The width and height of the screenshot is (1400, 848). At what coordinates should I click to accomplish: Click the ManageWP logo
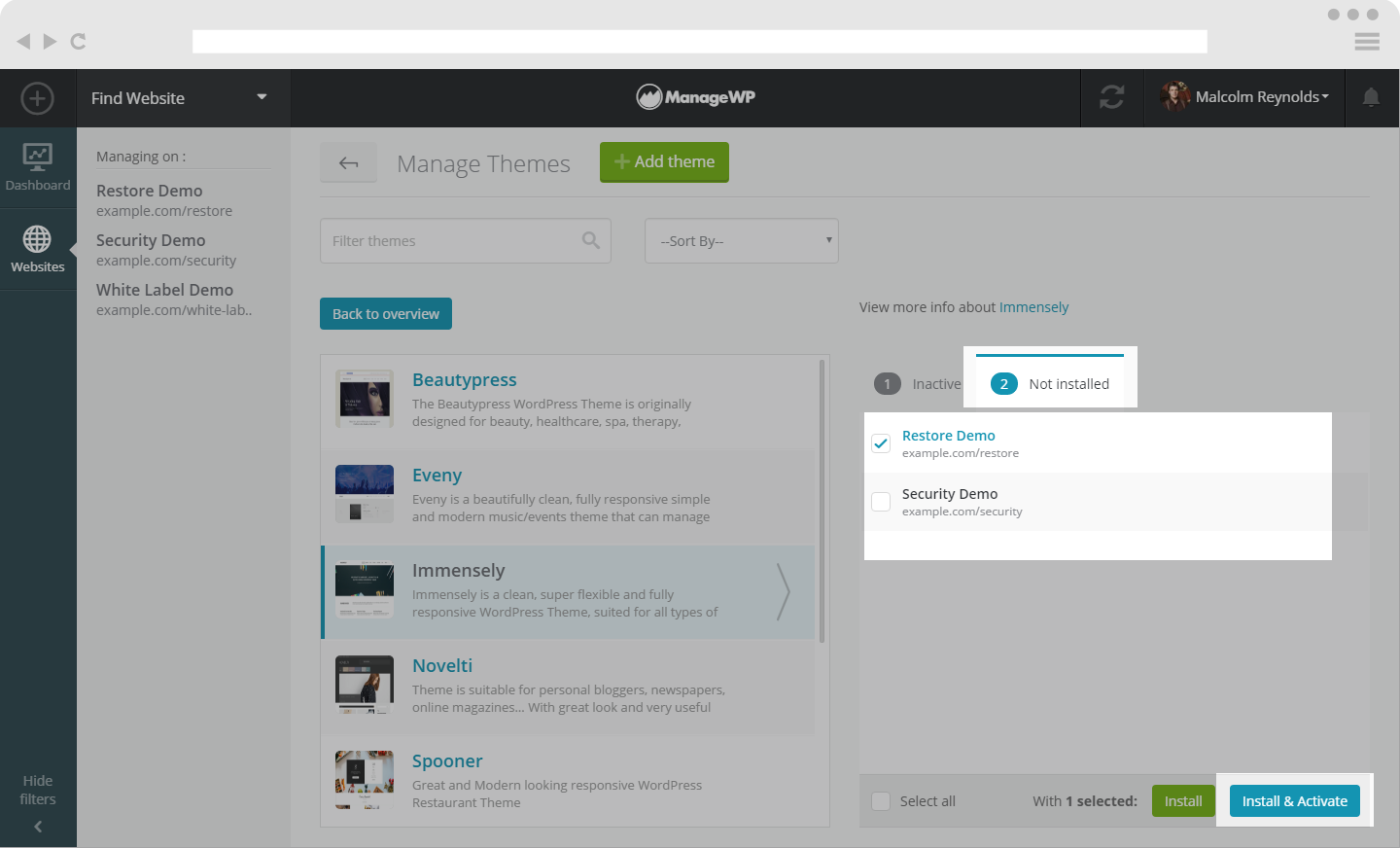click(695, 97)
